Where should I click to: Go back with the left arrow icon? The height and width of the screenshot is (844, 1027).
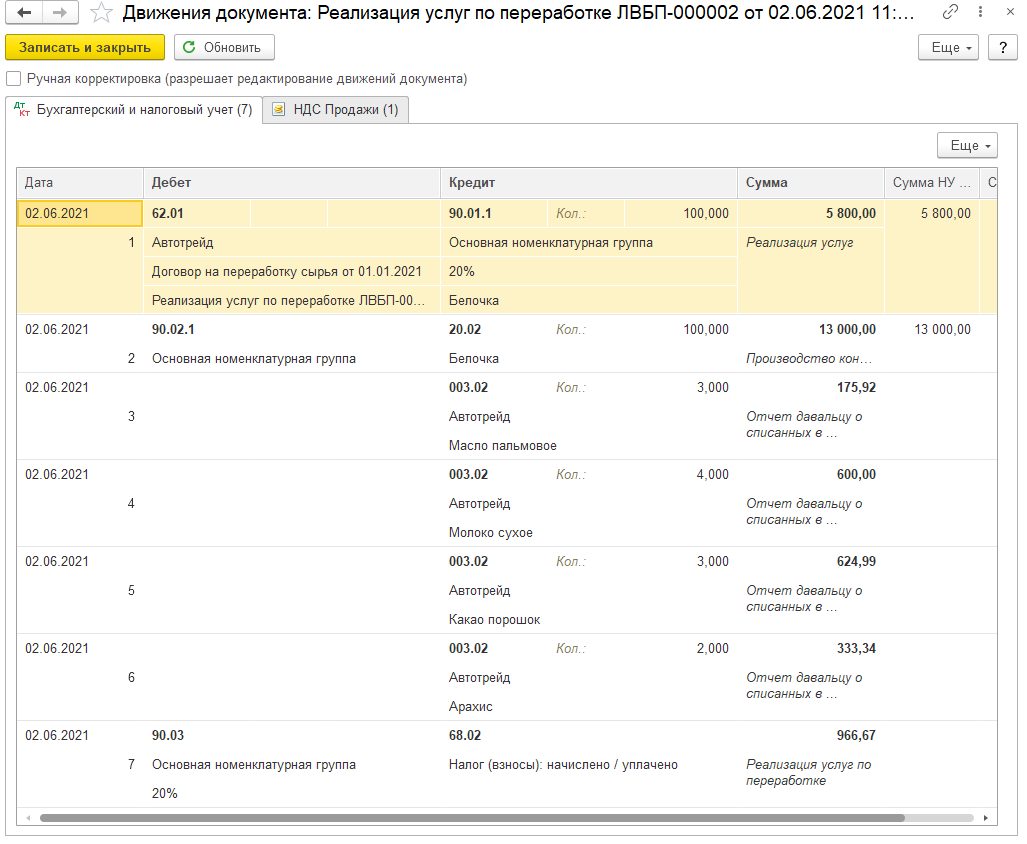(x=24, y=12)
